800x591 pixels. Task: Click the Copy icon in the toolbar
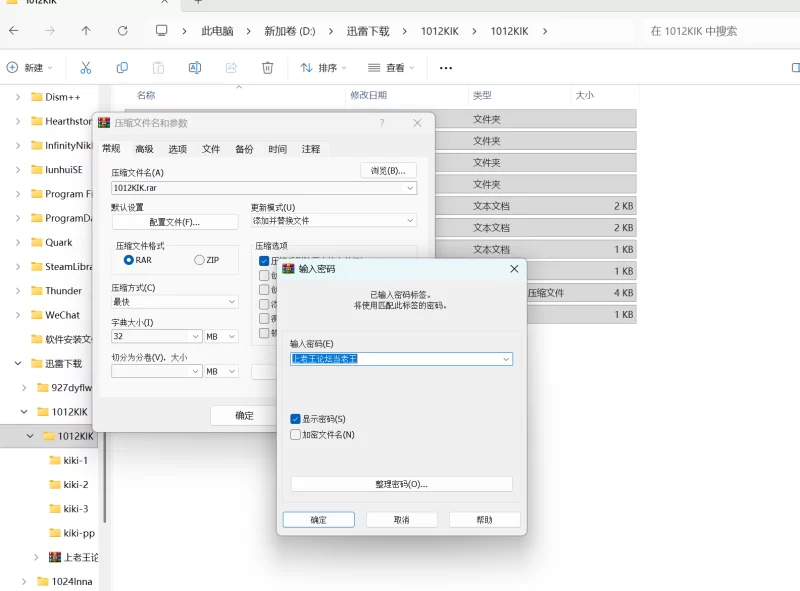tap(122, 67)
